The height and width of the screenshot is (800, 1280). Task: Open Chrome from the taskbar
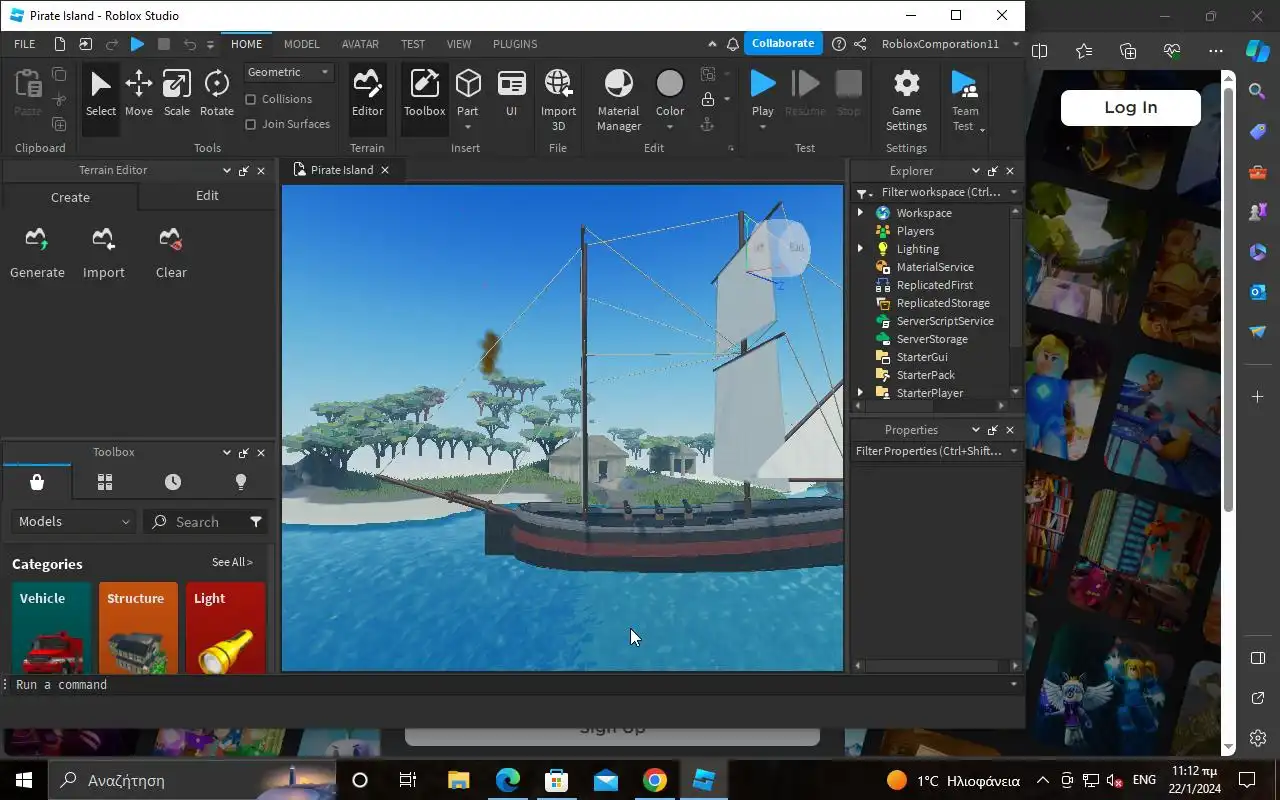(655, 780)
